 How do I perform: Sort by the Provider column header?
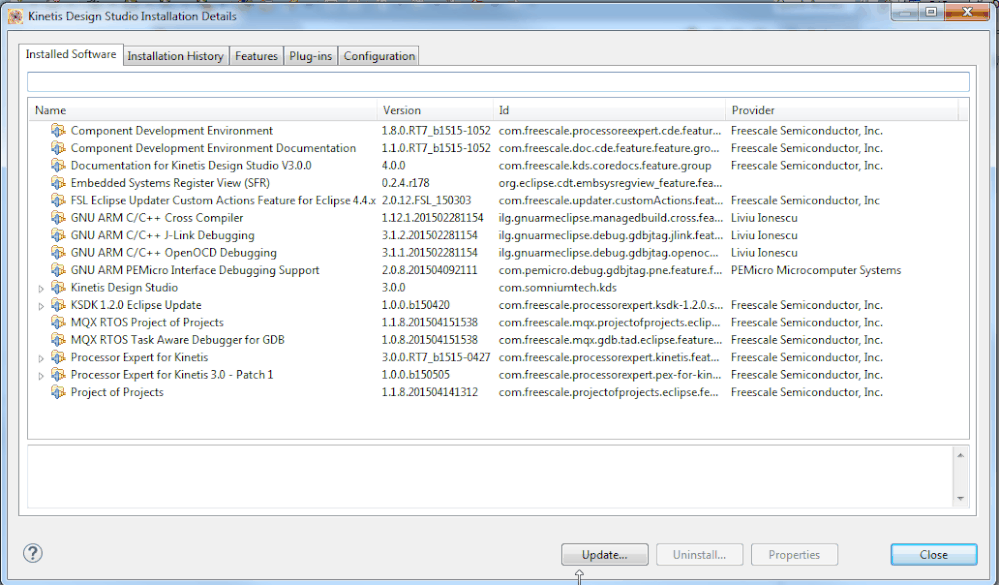point(842,110)
